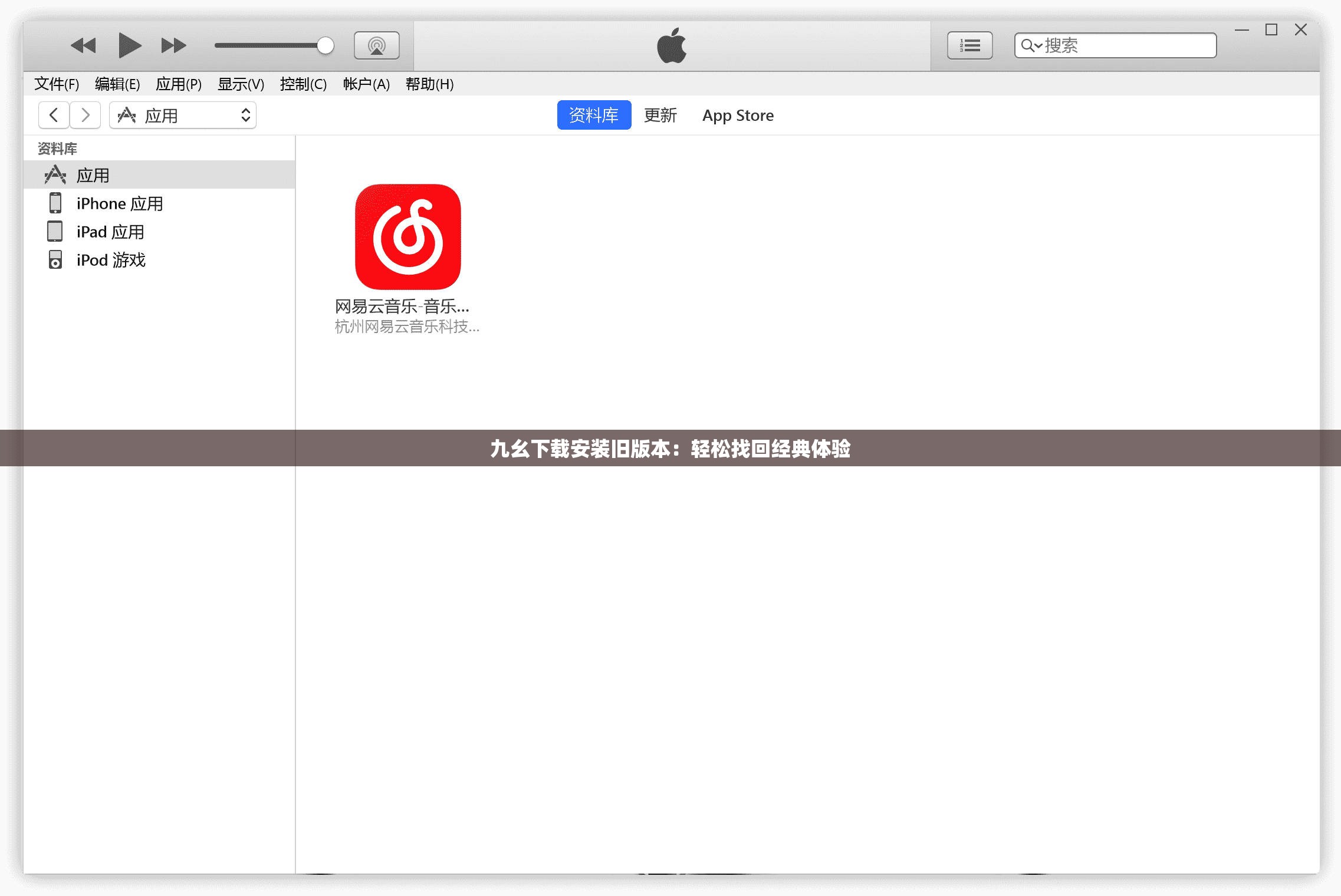Select the 网易云音乐 app thumbnail
Viewport: 1341px width, 896px height.
407,237
